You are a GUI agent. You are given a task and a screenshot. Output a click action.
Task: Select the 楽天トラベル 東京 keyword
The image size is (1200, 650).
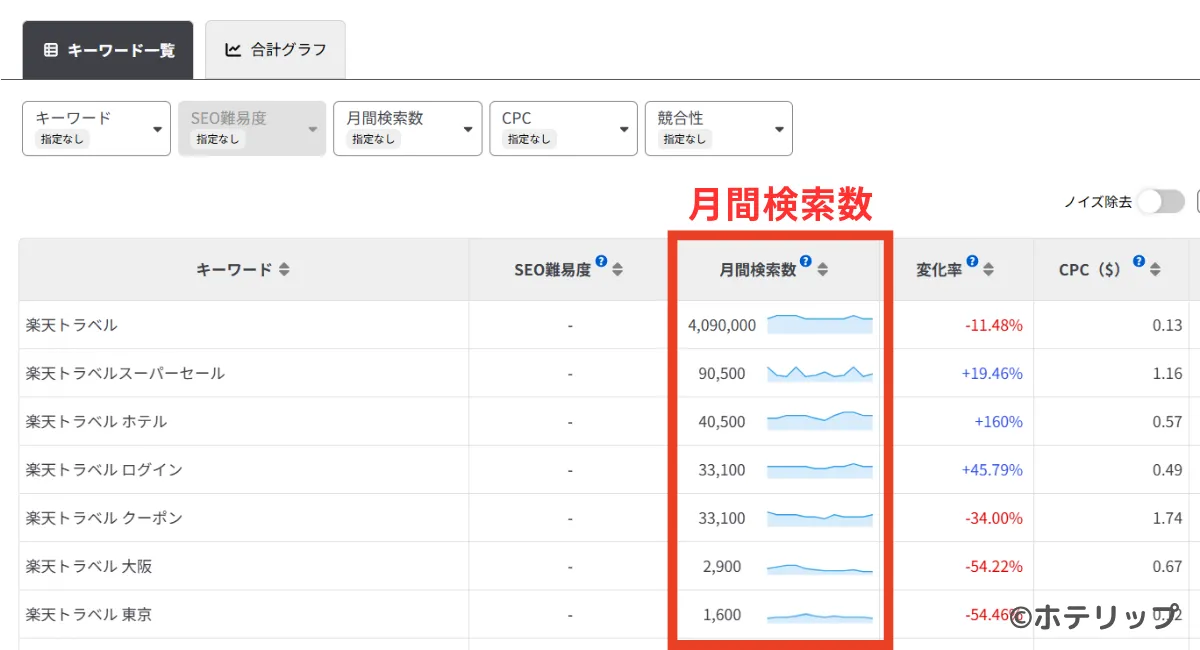pos(88,614)
